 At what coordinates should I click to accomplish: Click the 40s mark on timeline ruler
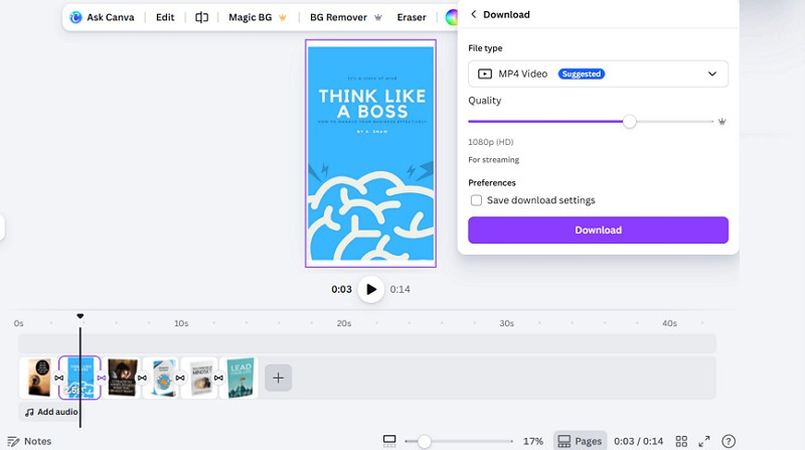click(x=669, y=323)
